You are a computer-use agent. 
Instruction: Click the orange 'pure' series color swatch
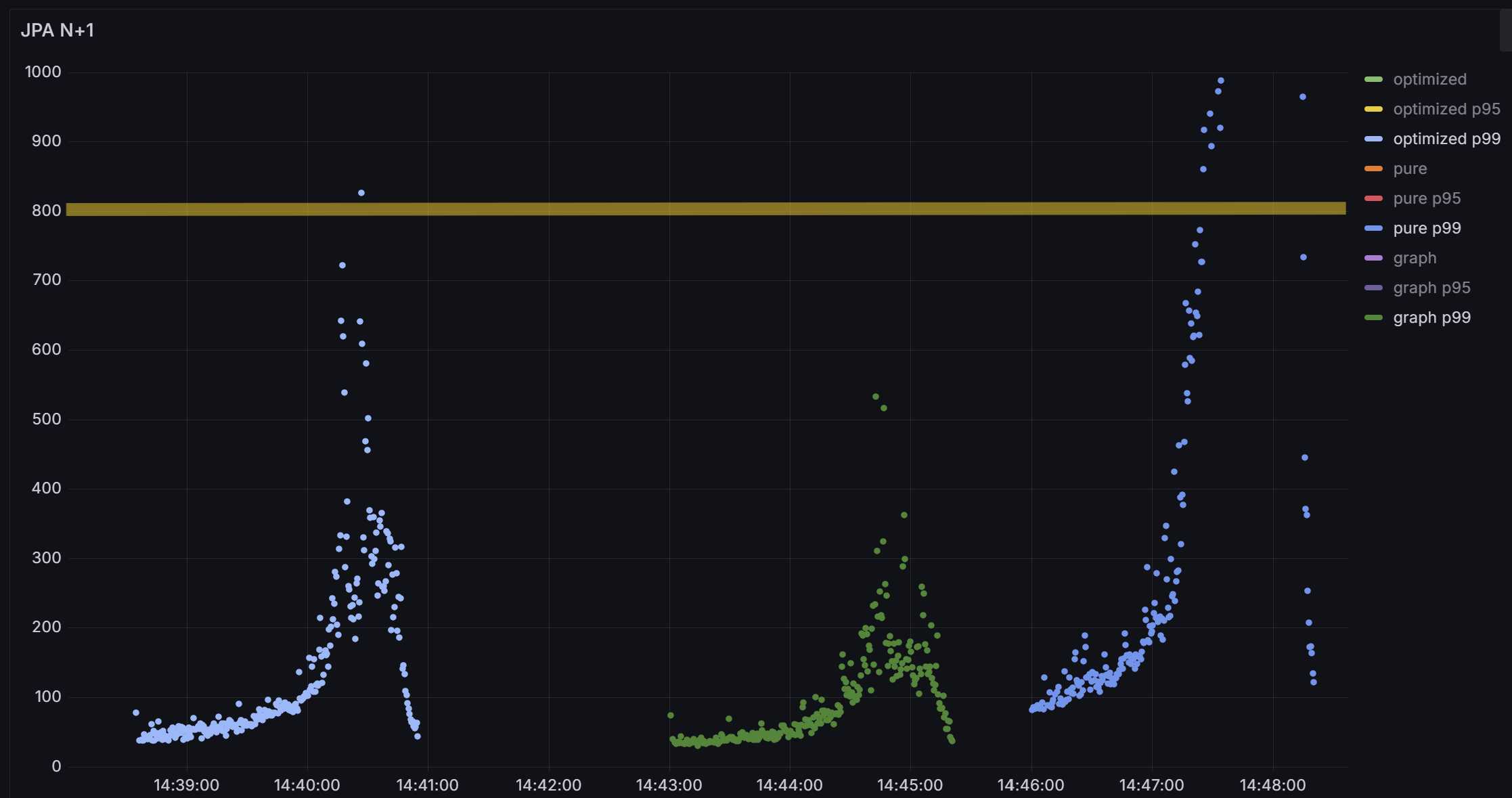[x=1373, y=169]
